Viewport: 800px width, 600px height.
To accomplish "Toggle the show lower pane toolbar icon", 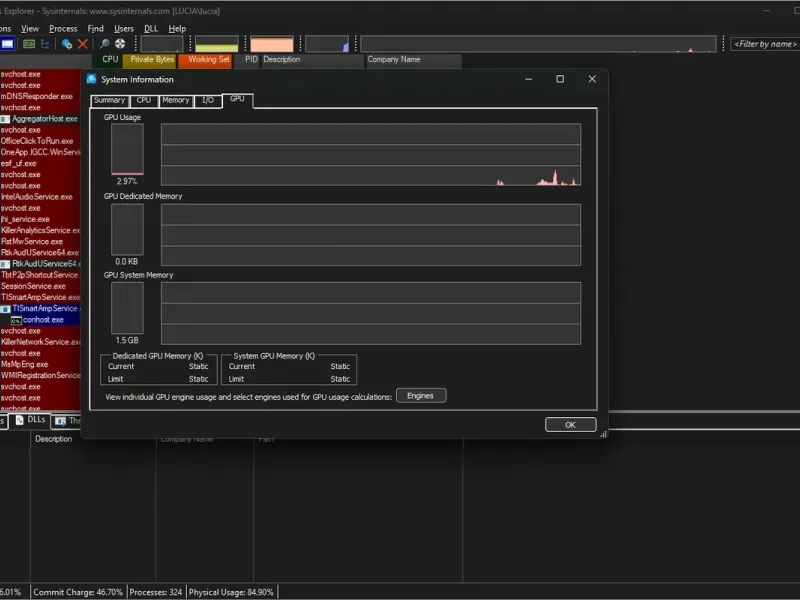I will 7,44.
